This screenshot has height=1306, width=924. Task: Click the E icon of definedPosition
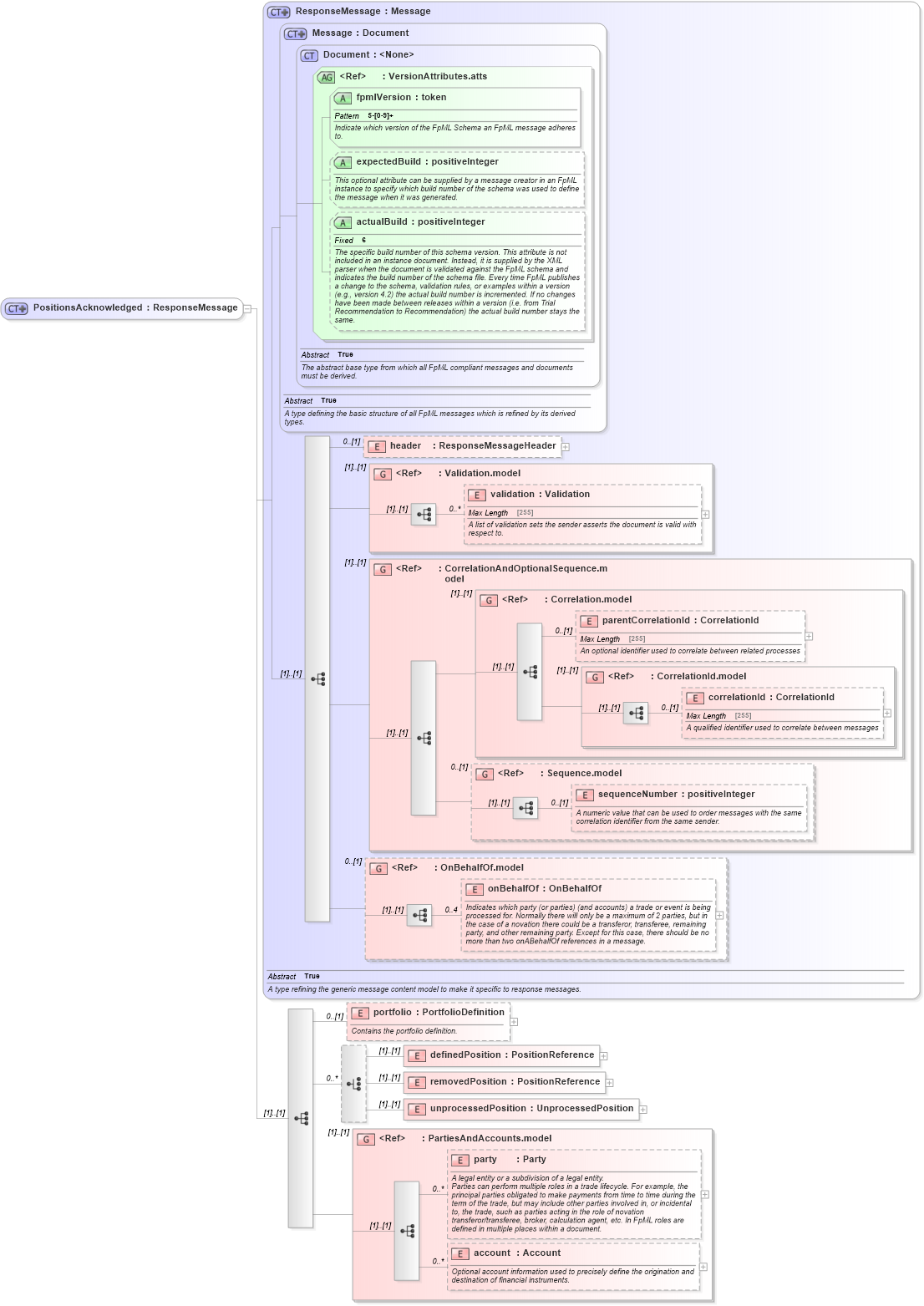[417, 1056]
